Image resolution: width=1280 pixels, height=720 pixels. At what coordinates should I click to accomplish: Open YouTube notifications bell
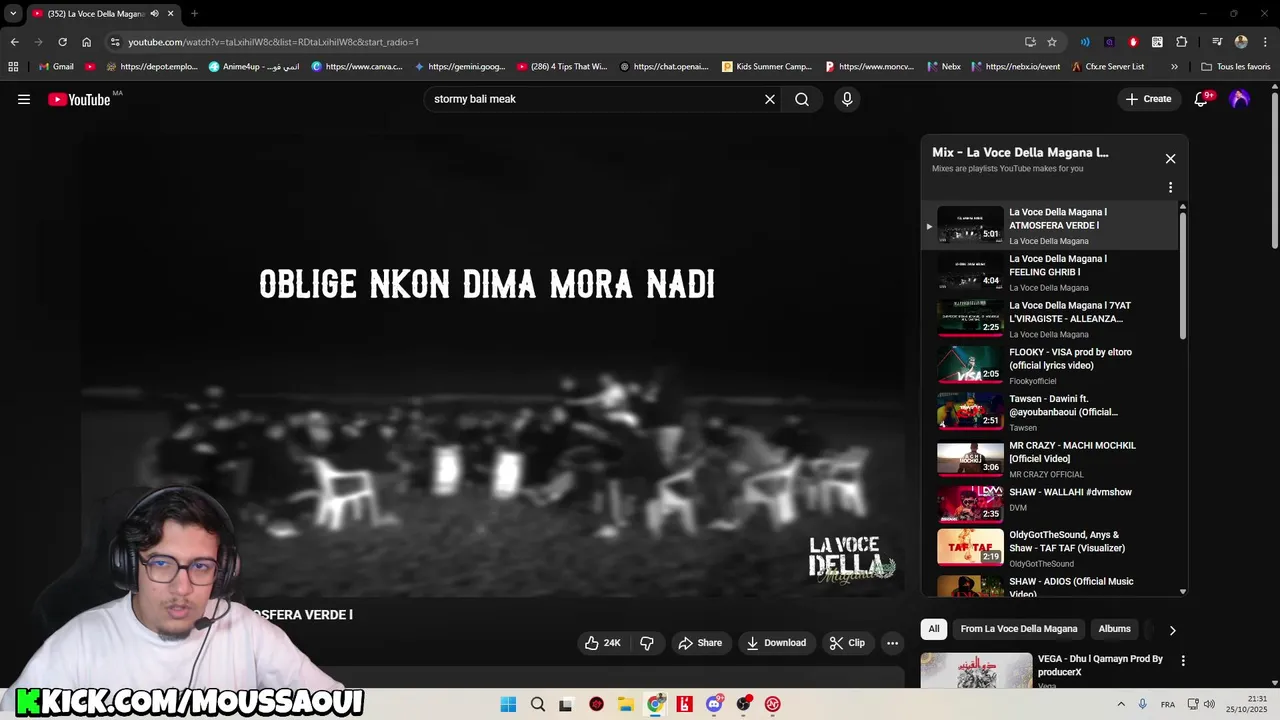1202,99
